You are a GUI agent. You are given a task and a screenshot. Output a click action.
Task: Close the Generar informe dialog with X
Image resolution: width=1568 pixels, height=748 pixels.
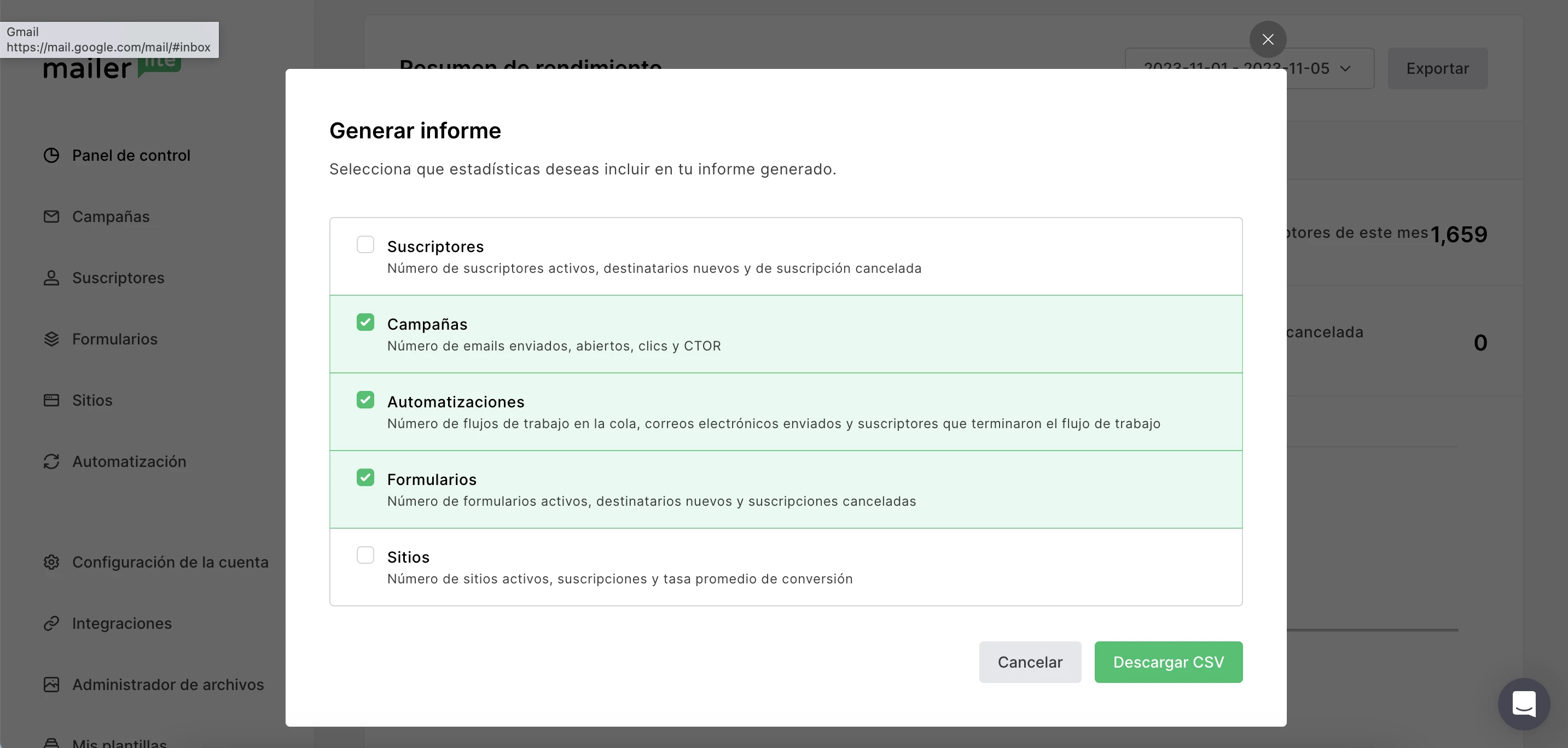tap(1268, 39)
